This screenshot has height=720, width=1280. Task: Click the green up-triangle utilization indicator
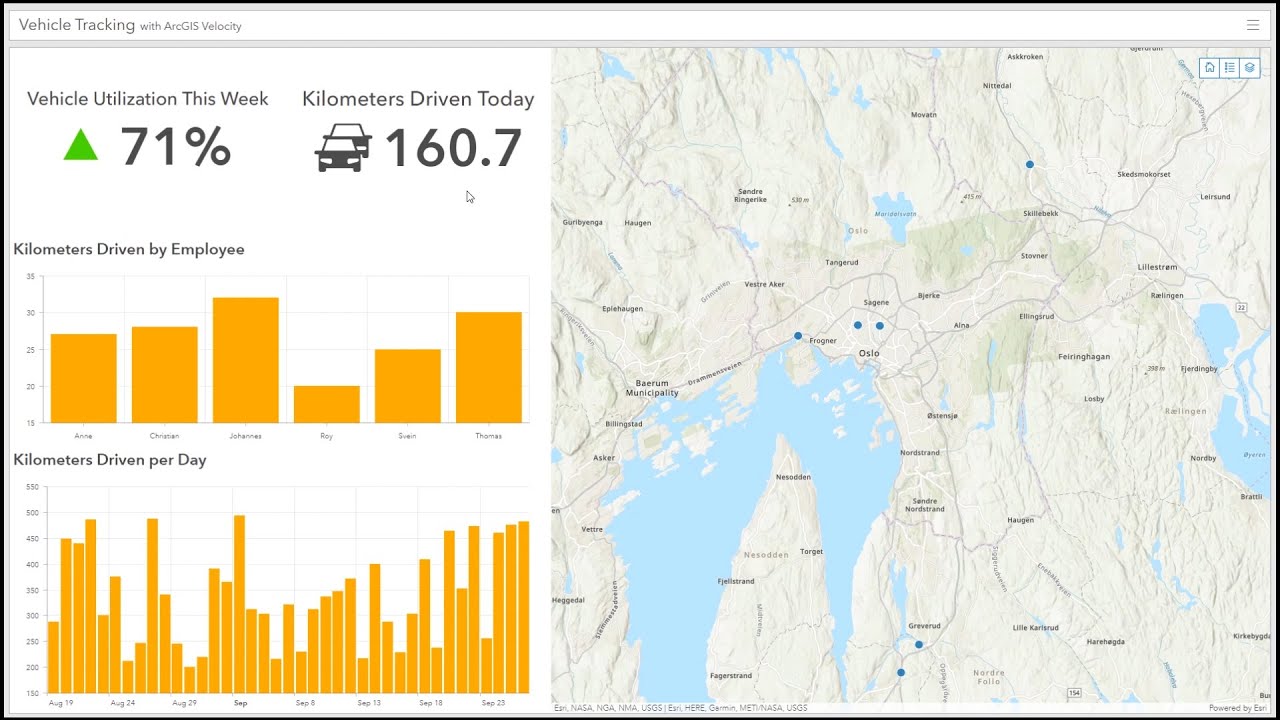[81, 145]
